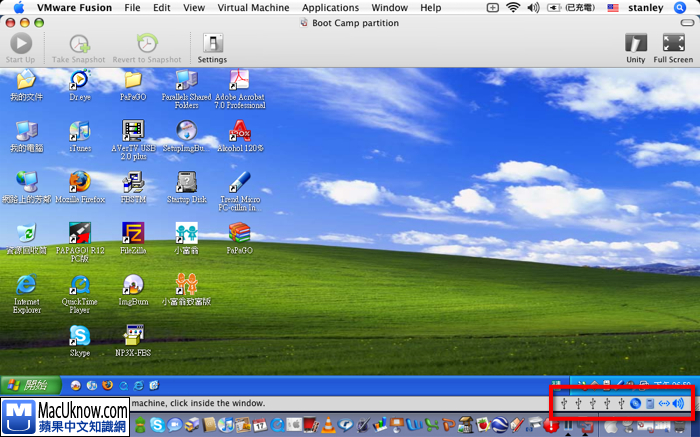The image size is (700, 437).
Task: Click the Settings toolbar button
Action: pos(212,47)
